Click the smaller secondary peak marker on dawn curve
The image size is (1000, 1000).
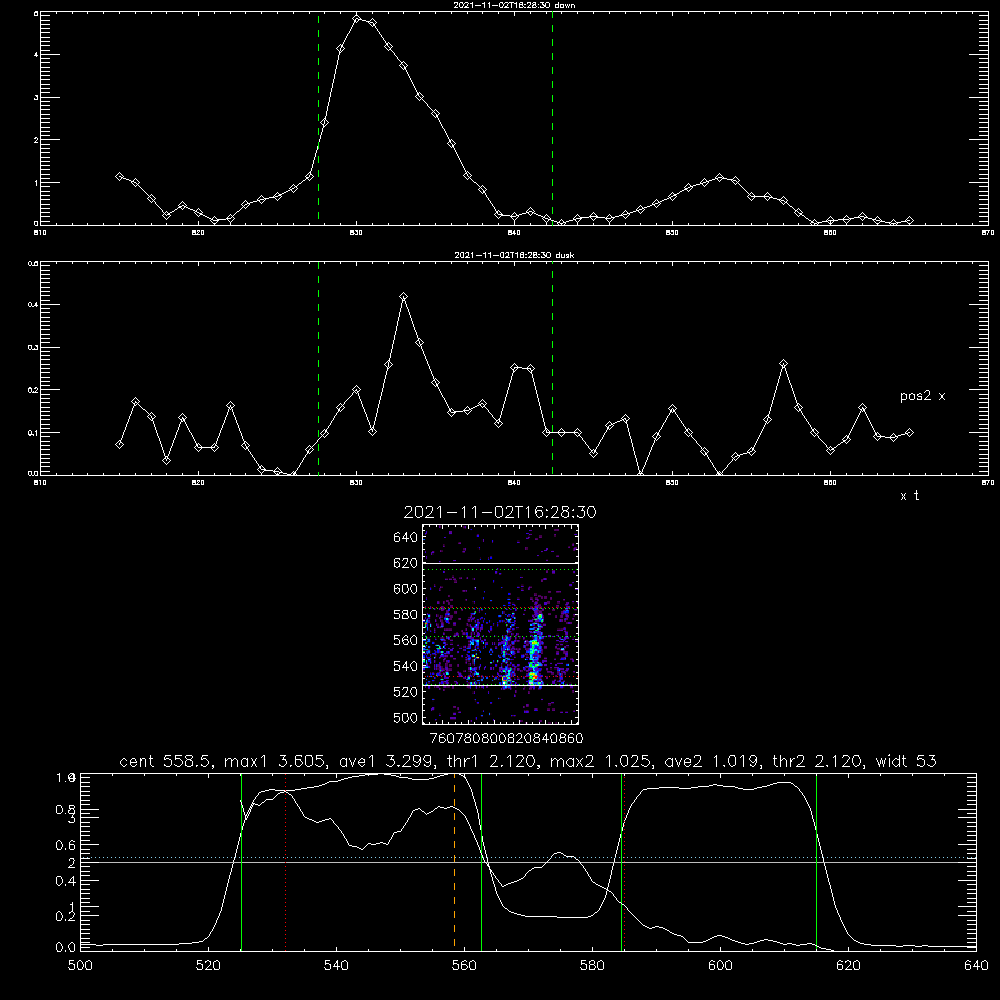[720, 177]
